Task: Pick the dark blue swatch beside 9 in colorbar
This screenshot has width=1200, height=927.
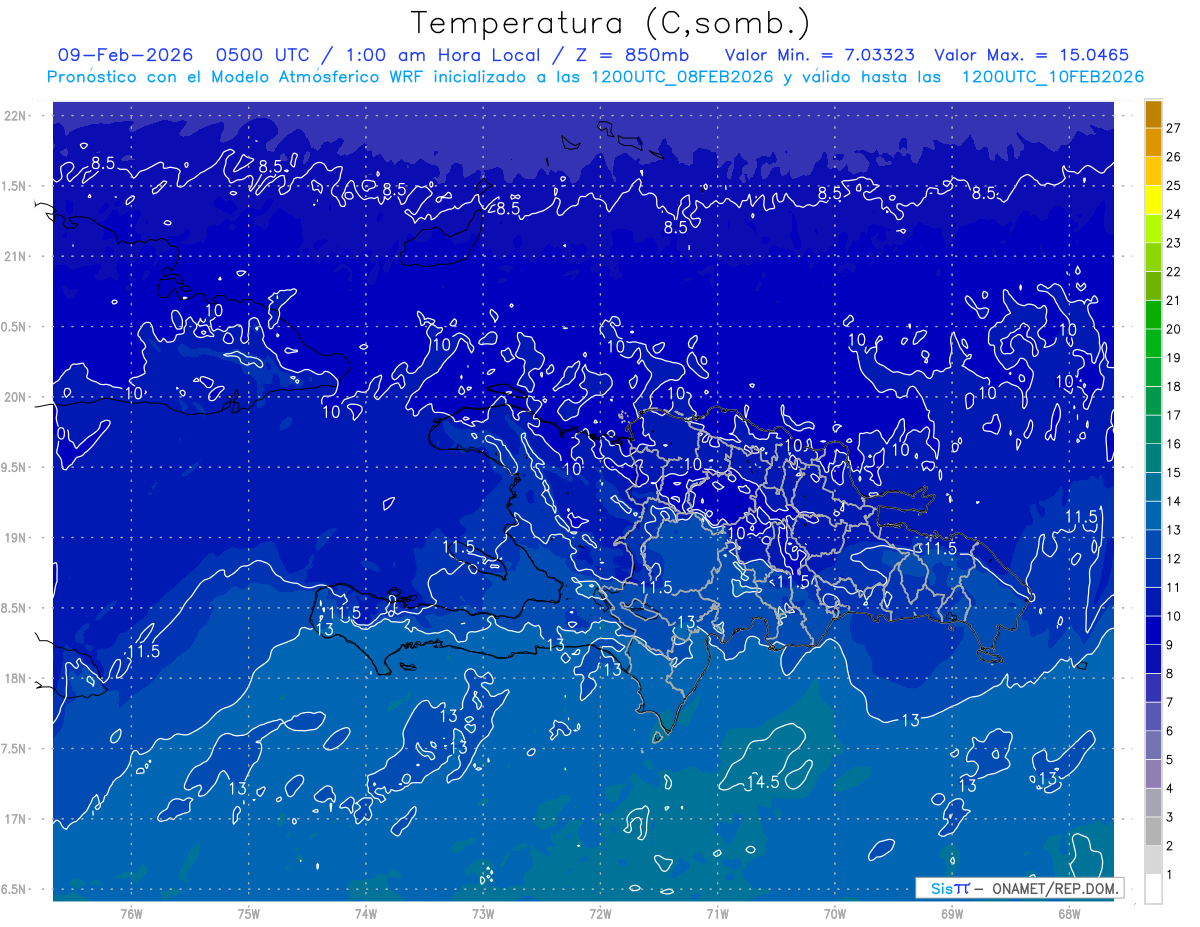Action: click(1153, 631)
